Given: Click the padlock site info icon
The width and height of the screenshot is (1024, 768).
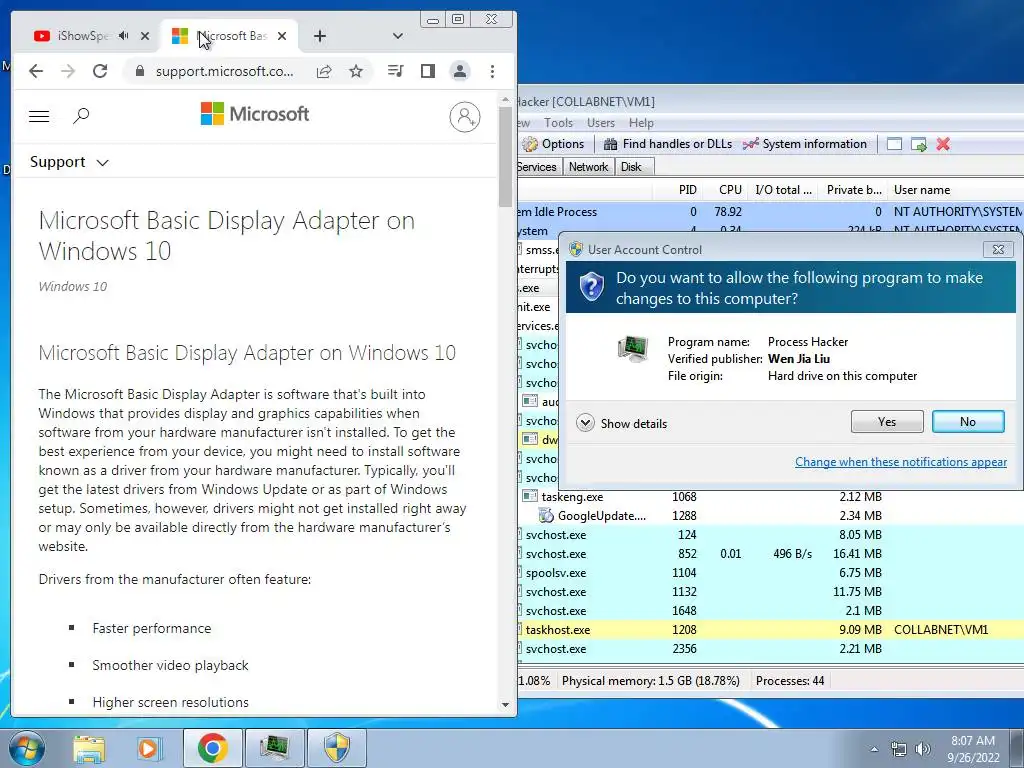Looking at the screenshot, I should (139, 71).
